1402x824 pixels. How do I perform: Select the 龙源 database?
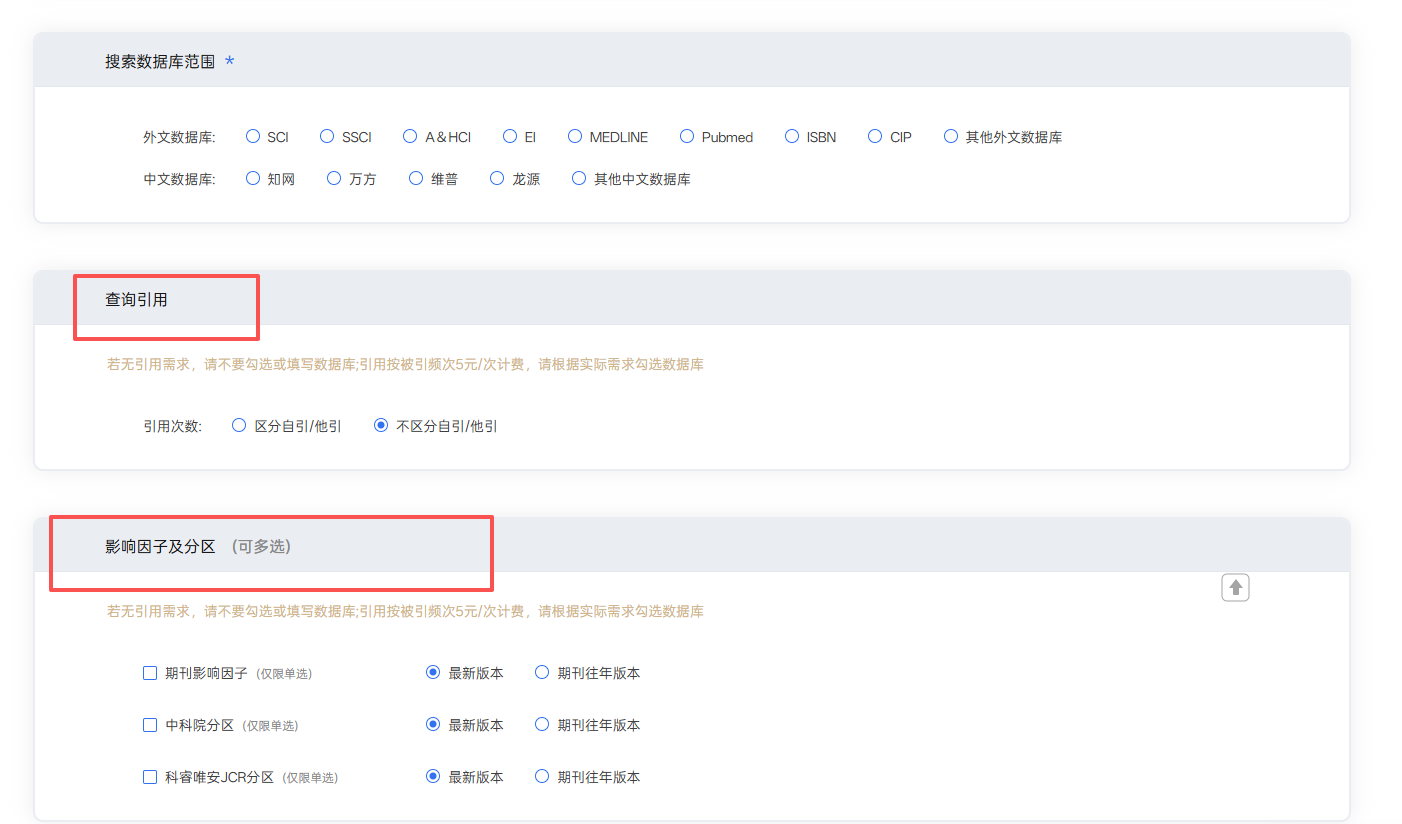497,178
